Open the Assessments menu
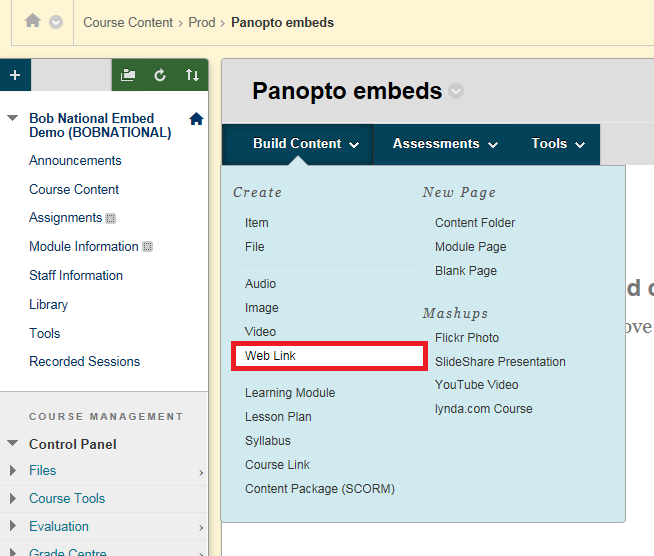 [445, 144]
